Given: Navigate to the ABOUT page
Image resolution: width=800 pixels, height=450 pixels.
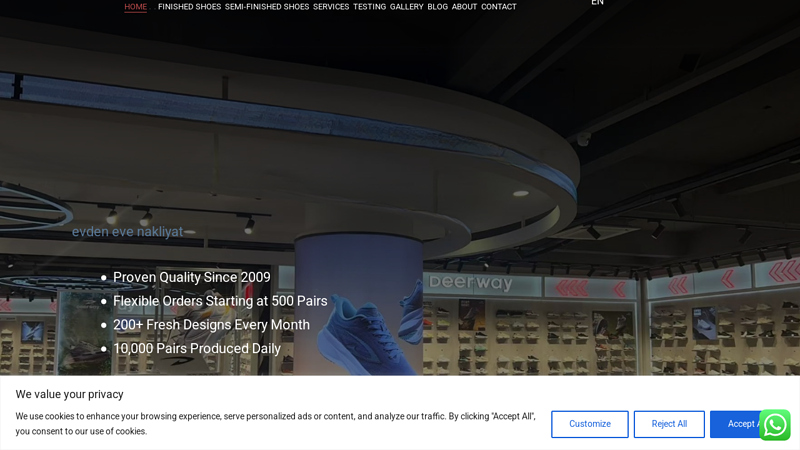Looking at the screenshot, I should [x=464, y=7].
